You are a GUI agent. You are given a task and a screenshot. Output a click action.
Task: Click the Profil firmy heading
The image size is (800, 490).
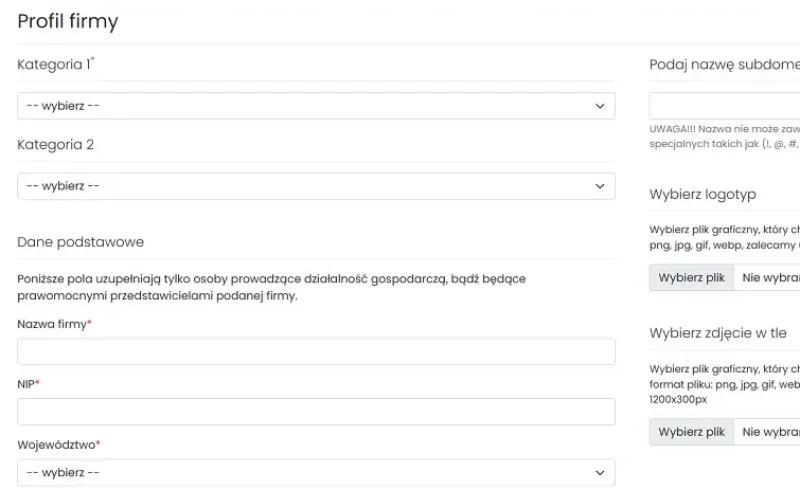[67, 21]
